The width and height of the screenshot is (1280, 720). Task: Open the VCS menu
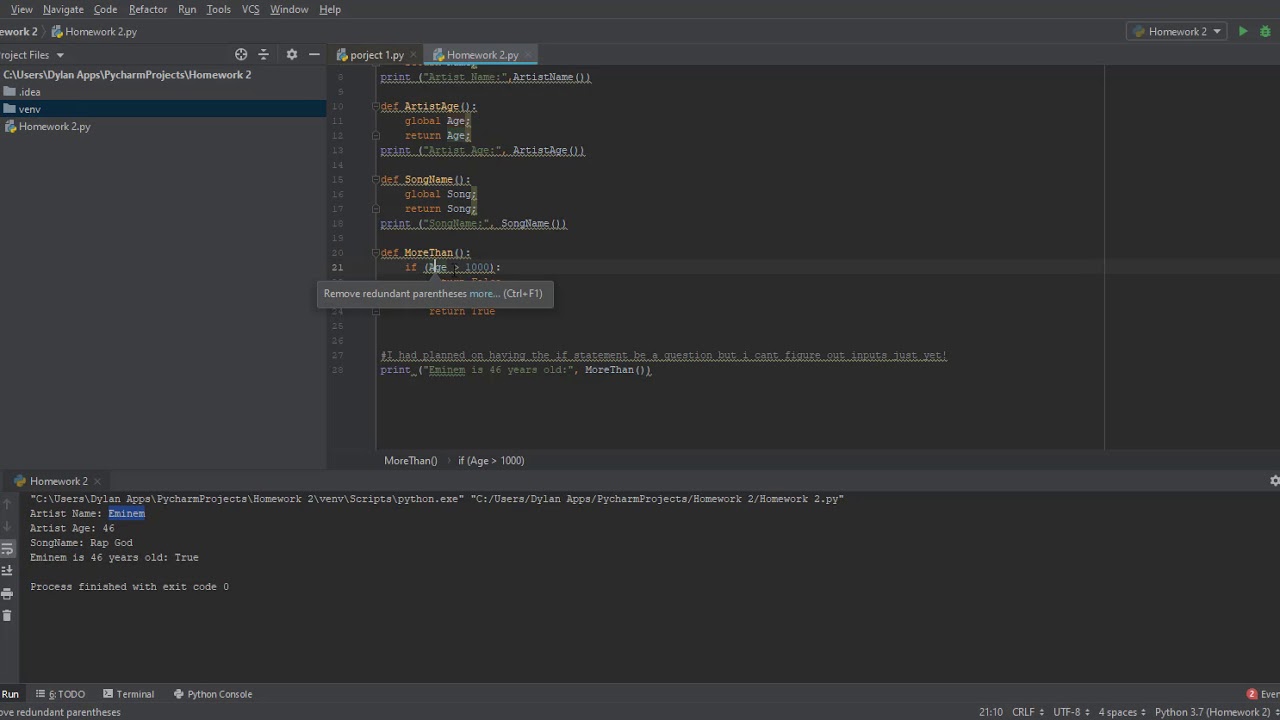click(x=251, y=9)
